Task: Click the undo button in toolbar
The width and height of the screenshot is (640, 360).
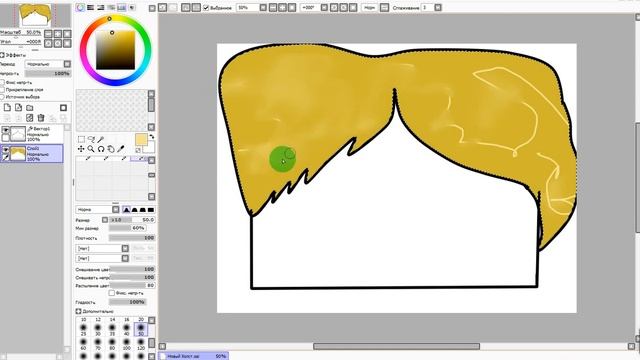Action: pos(162,7)
